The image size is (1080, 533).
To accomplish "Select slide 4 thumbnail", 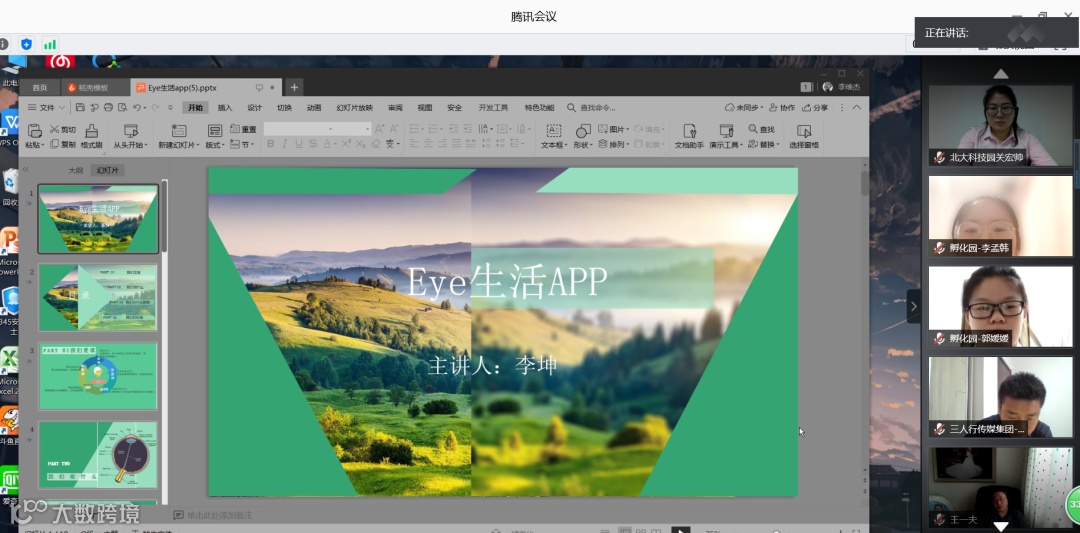I will (x=98, y=454).
